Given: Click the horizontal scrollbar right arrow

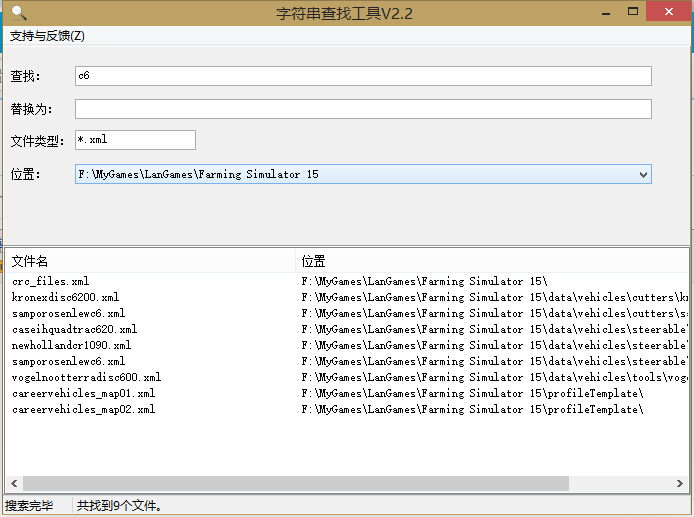Looking at the screenshot, I should pyautogui.click(x=680, y=484).
